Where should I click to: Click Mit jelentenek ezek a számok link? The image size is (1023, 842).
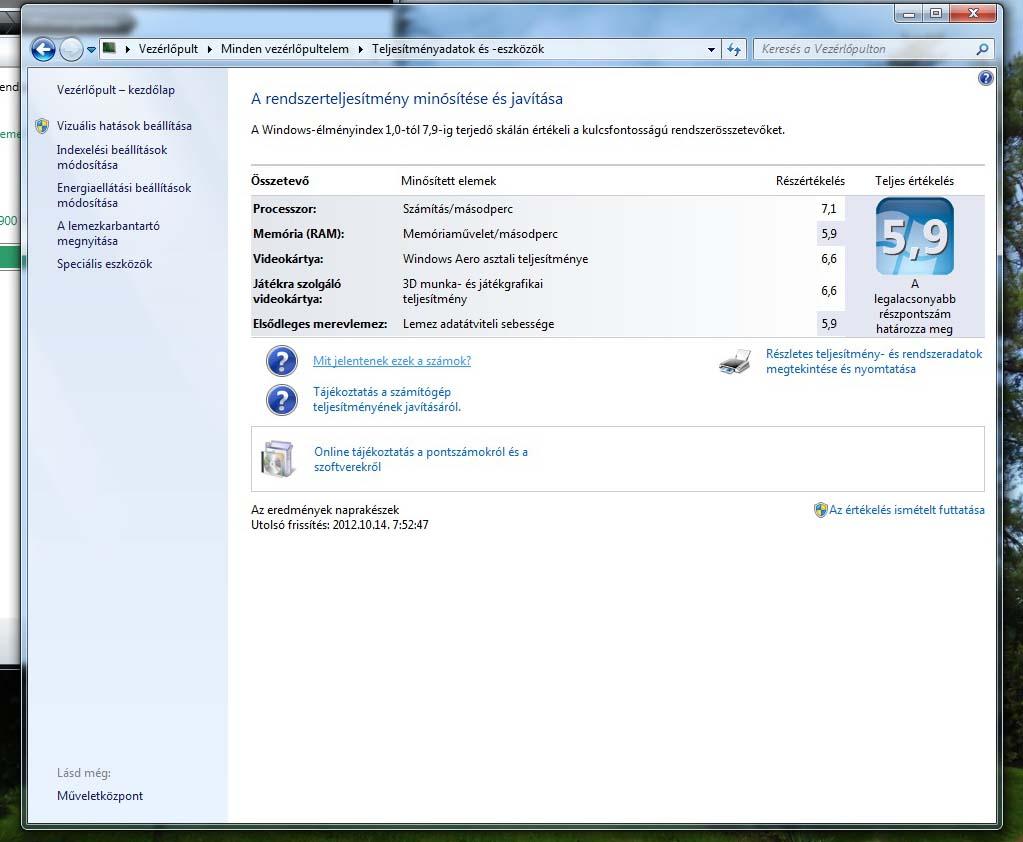click(392, 361)
